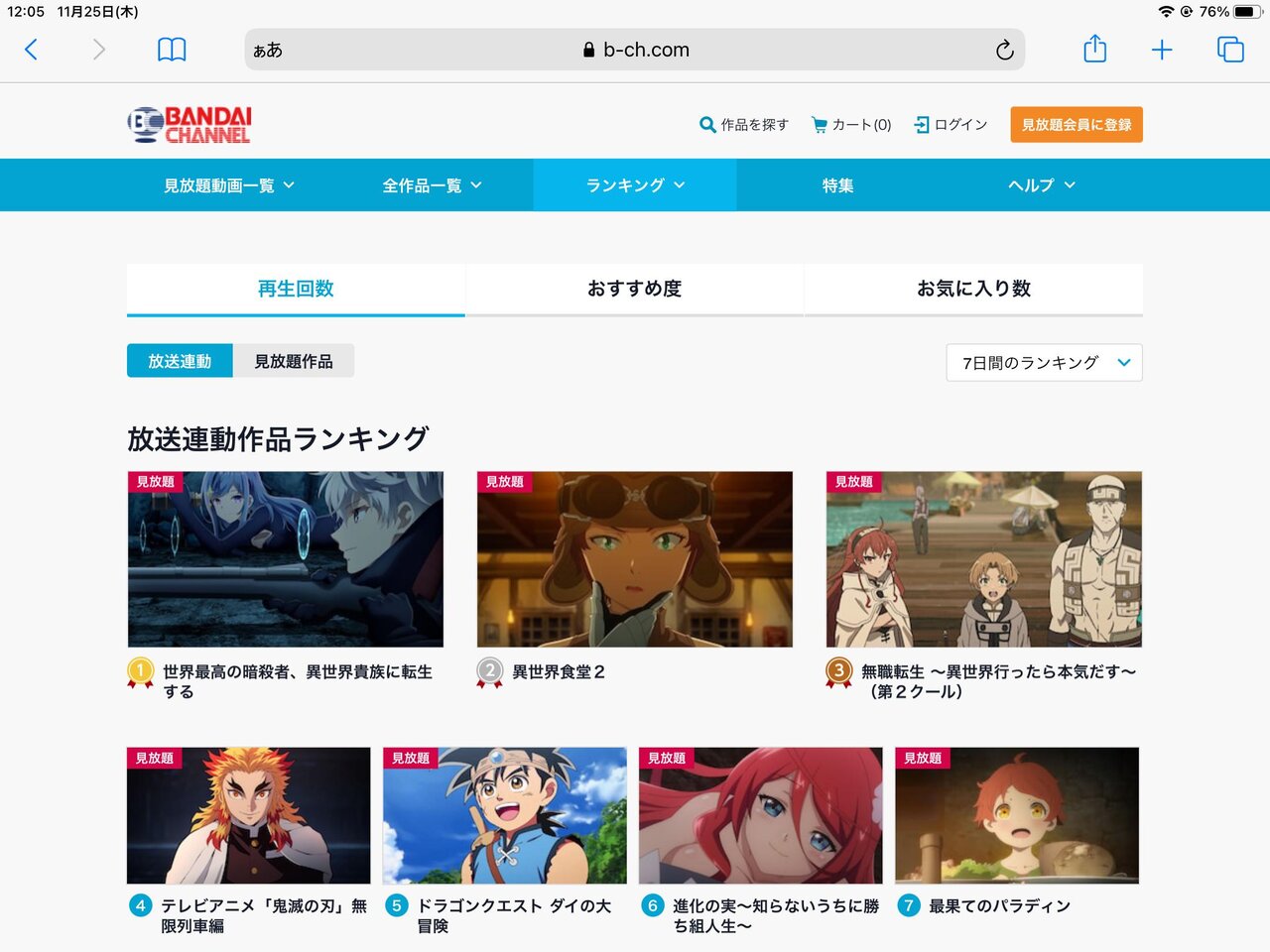Screen dimensions: 1270x952
Task: Tap the rank 7 number badge
Action: [x=909, y=905]
